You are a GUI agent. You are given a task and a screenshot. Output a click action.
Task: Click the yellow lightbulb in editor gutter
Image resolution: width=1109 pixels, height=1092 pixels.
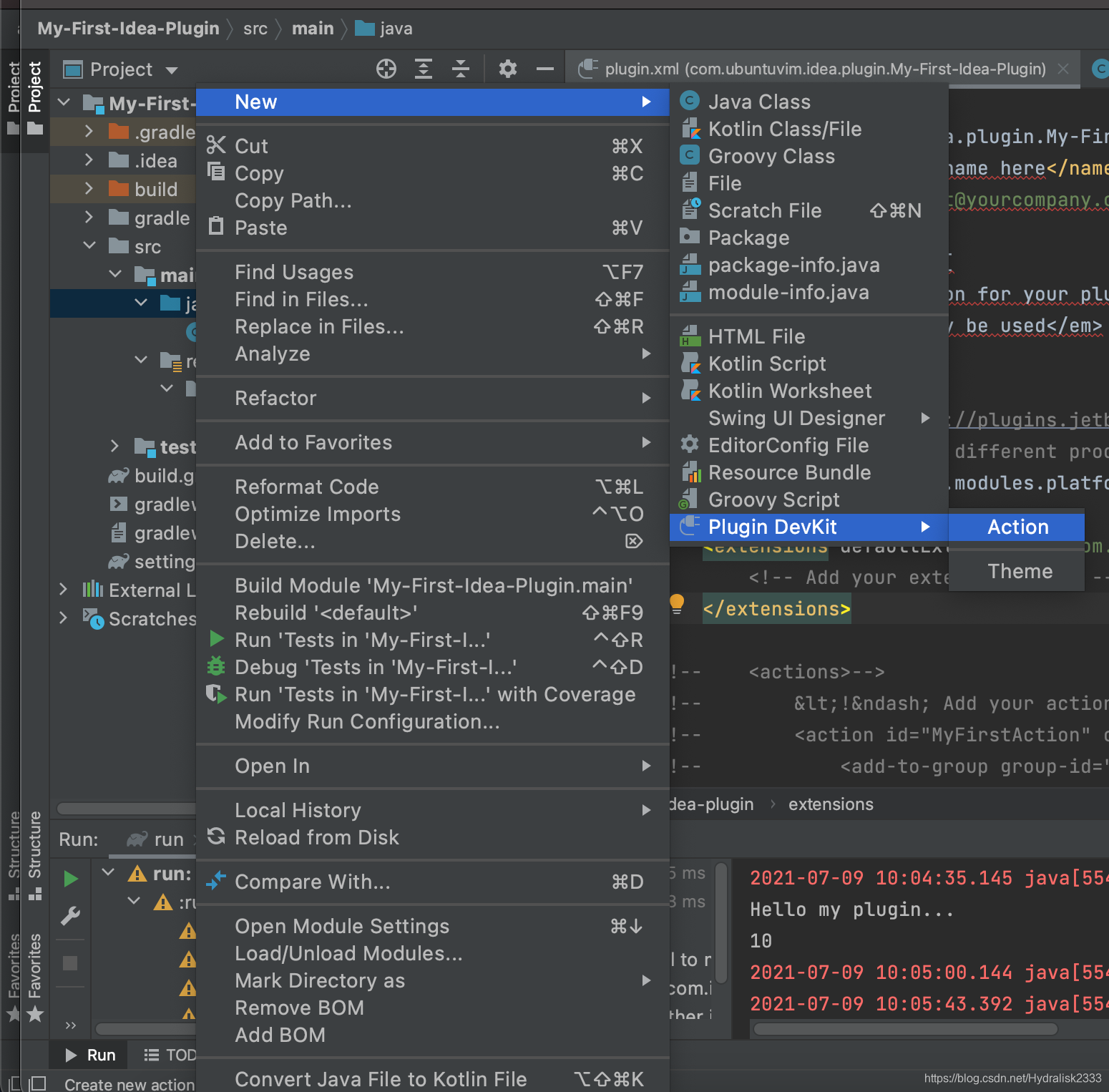coord(677,603)
